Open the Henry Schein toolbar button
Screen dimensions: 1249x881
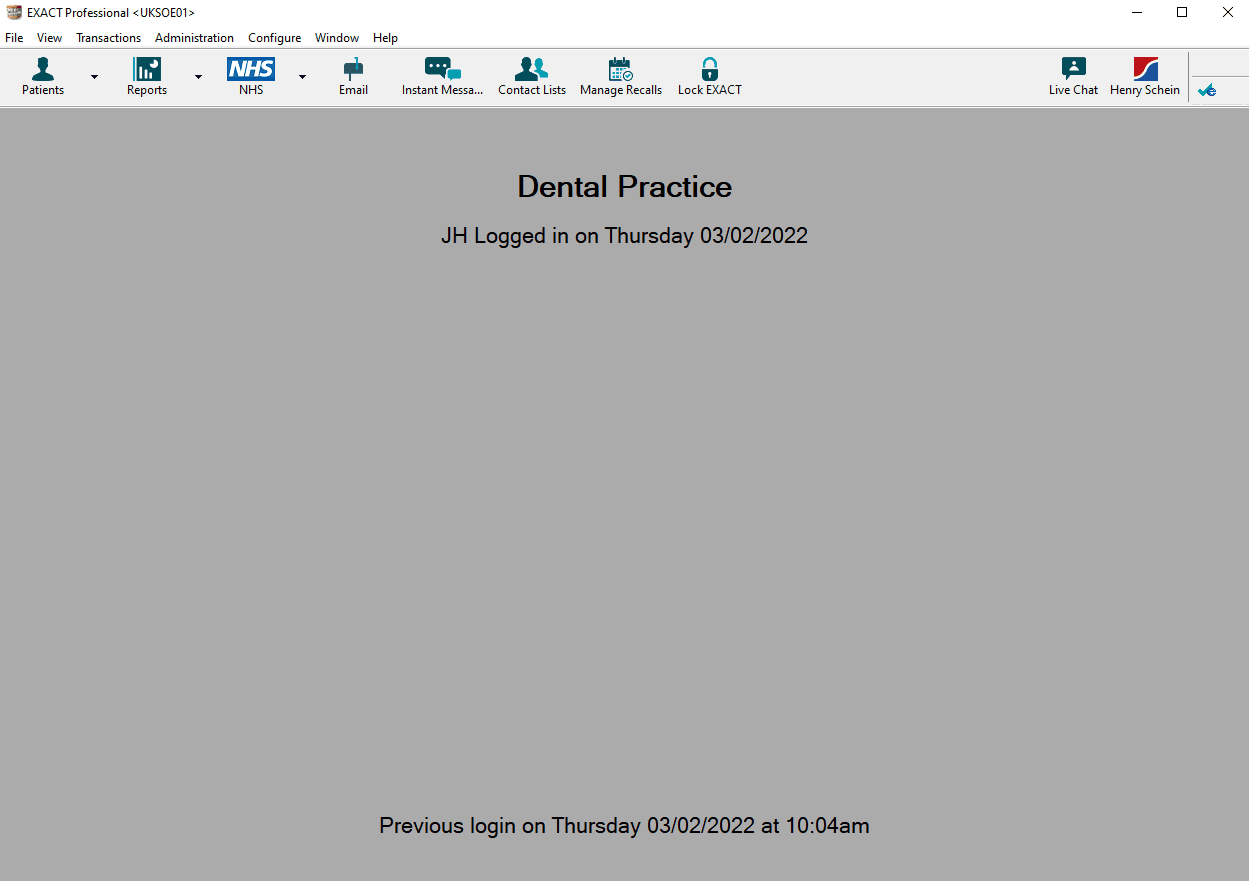click(x=1145, y=77)
